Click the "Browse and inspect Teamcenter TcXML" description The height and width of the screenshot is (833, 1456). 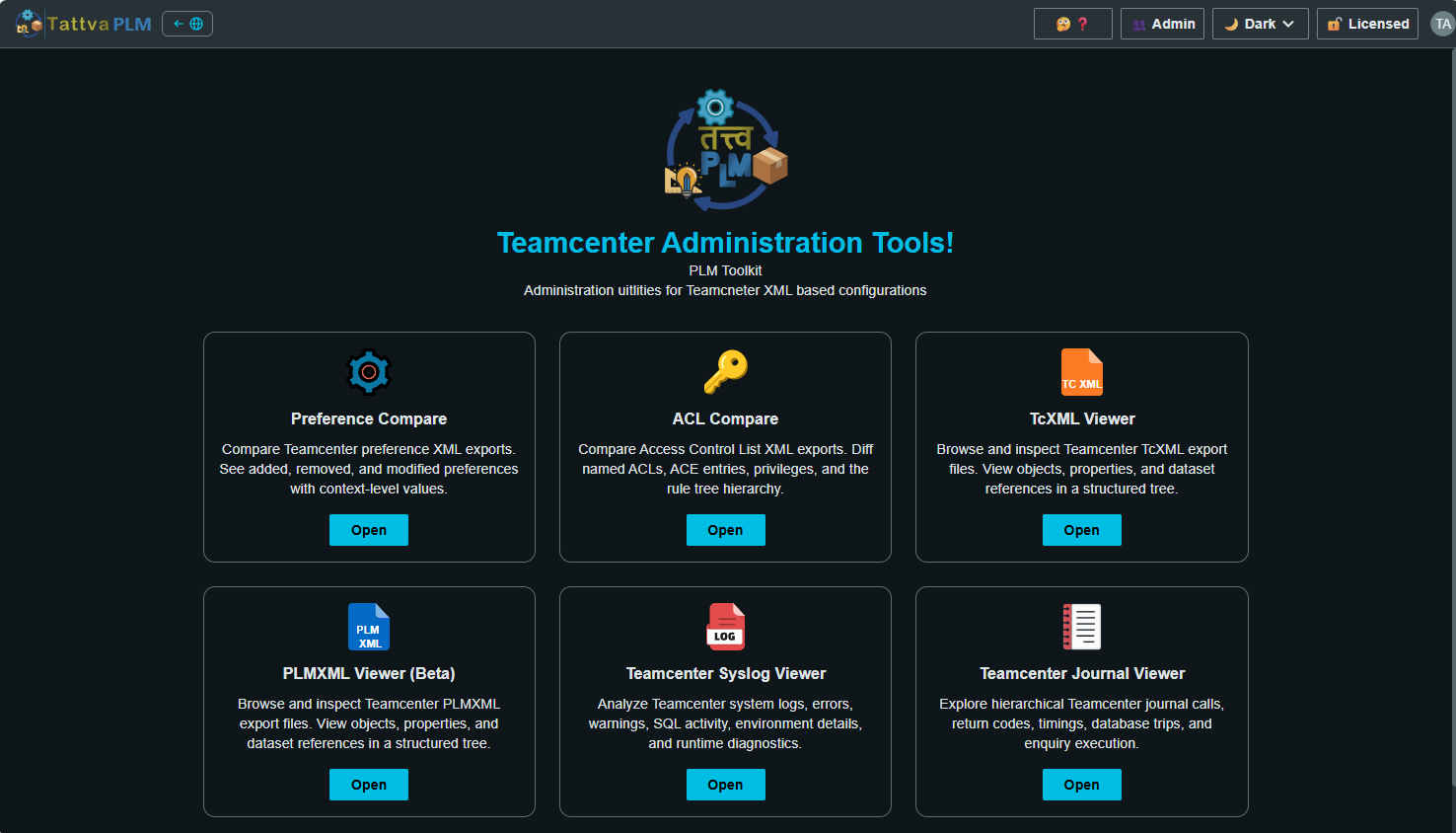point(1082,469)
